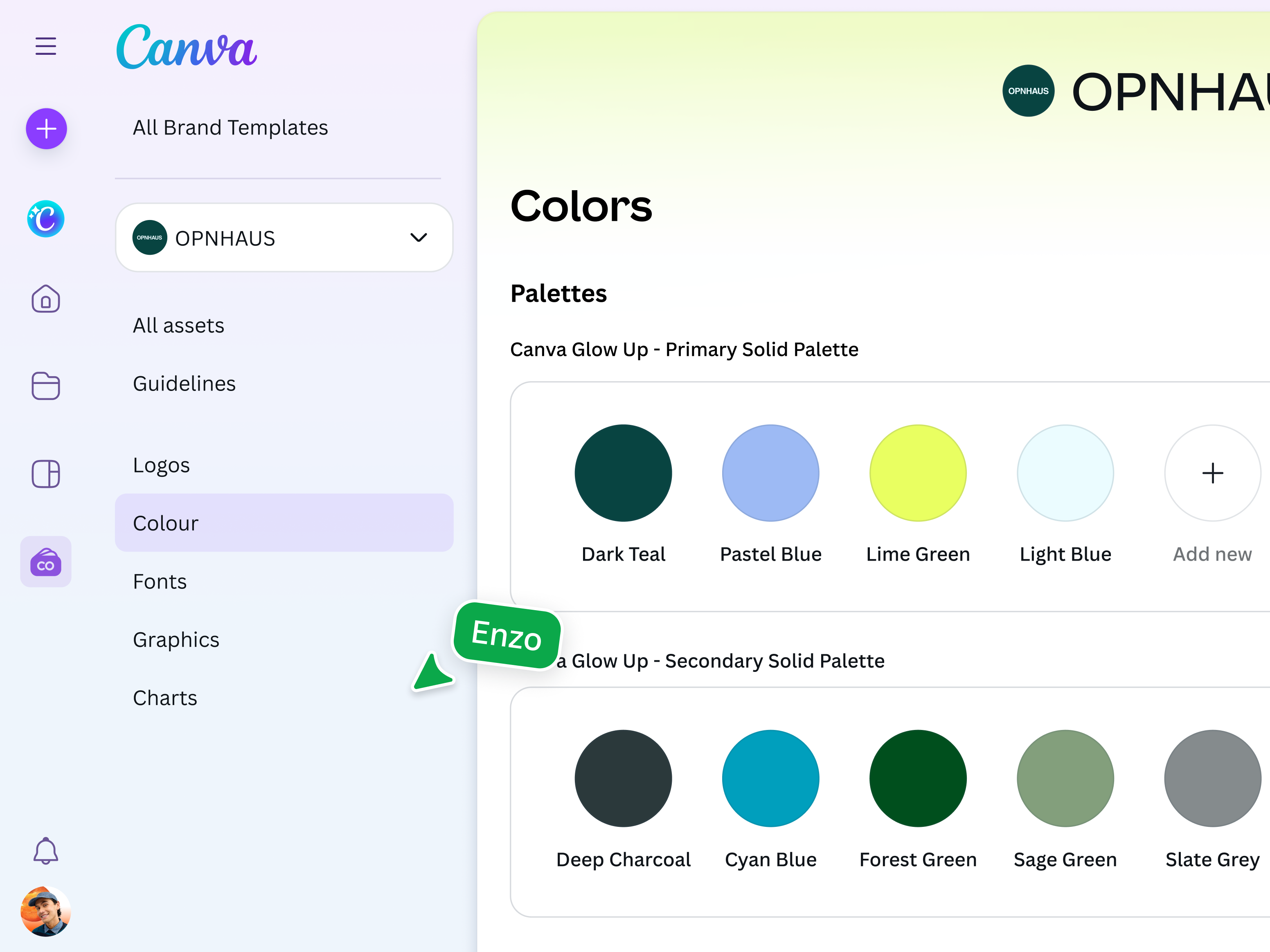Click the Canva logo
This screenshot has width=1270, height=952.
pyautogui.click(x=187, y=47)
